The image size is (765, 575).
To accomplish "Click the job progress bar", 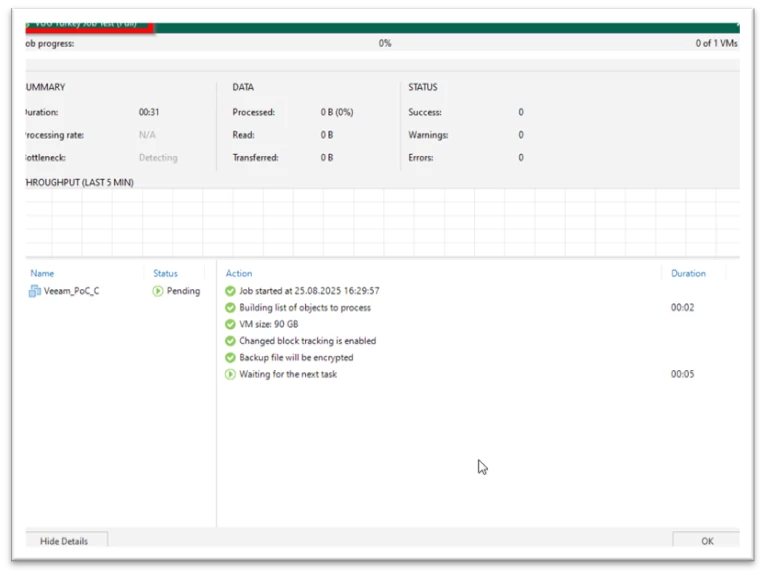I will (x=382, y=27).
